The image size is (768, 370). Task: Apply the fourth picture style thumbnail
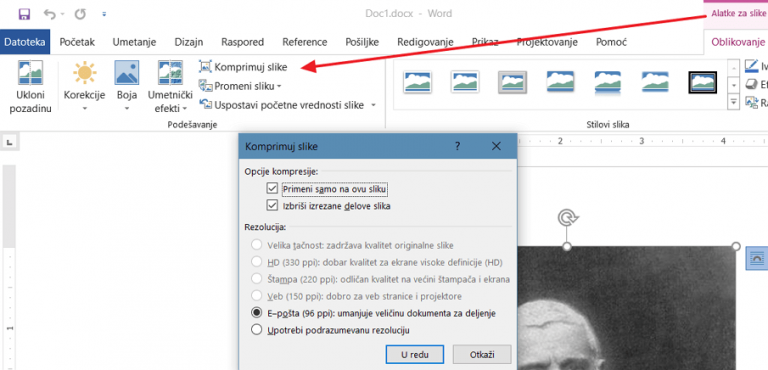point(560,82)
